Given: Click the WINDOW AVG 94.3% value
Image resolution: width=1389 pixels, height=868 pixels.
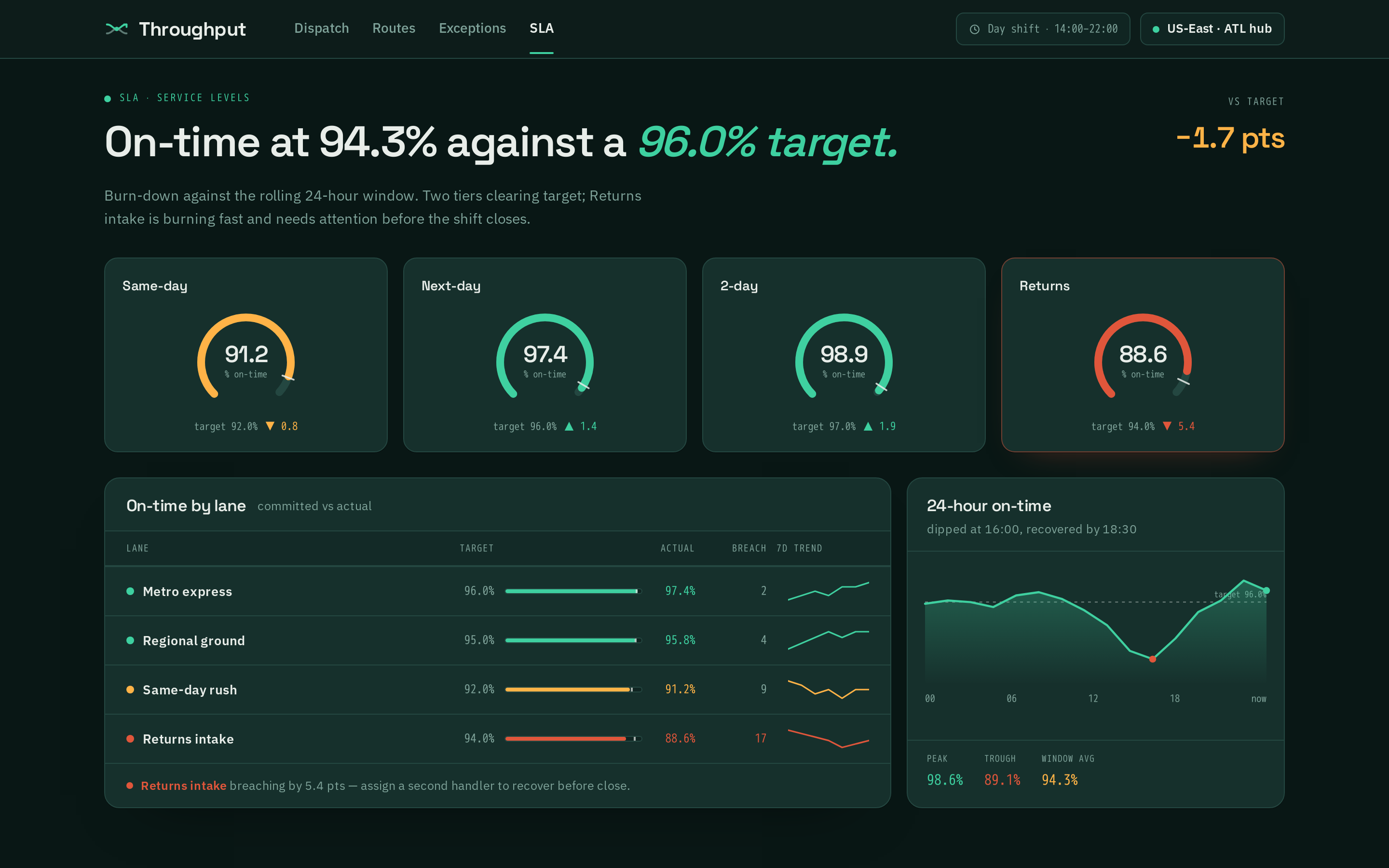Looking at the screenshot, I should click(1060, 780).
